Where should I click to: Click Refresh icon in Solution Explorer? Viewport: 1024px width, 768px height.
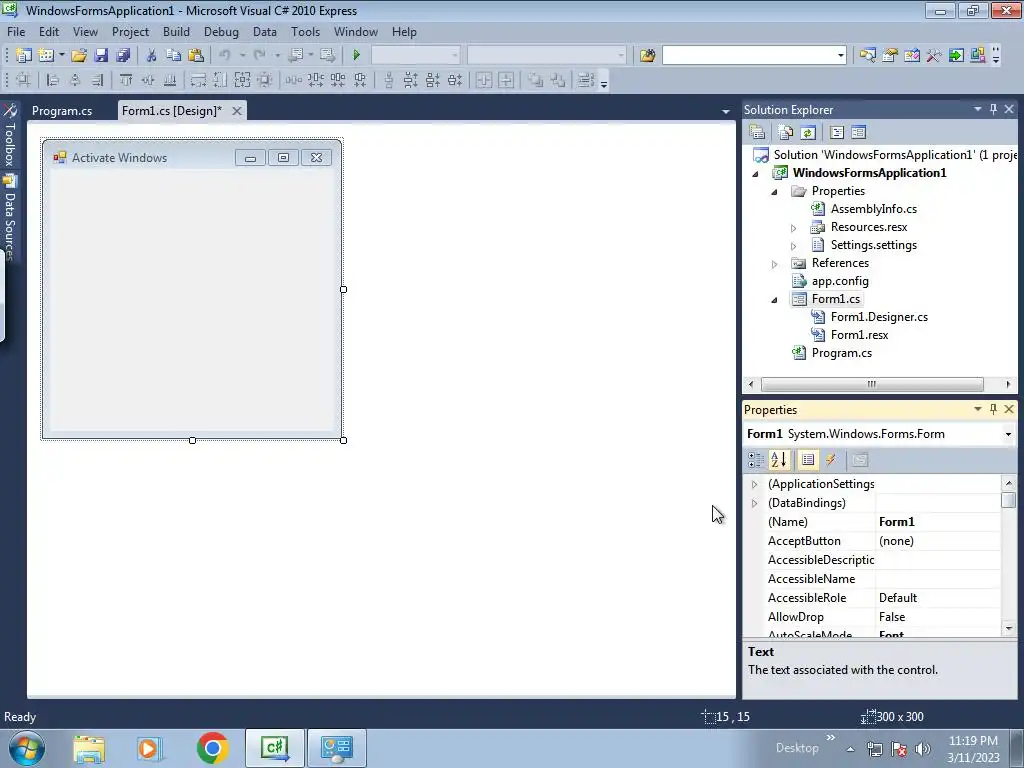tap(808, 133)
